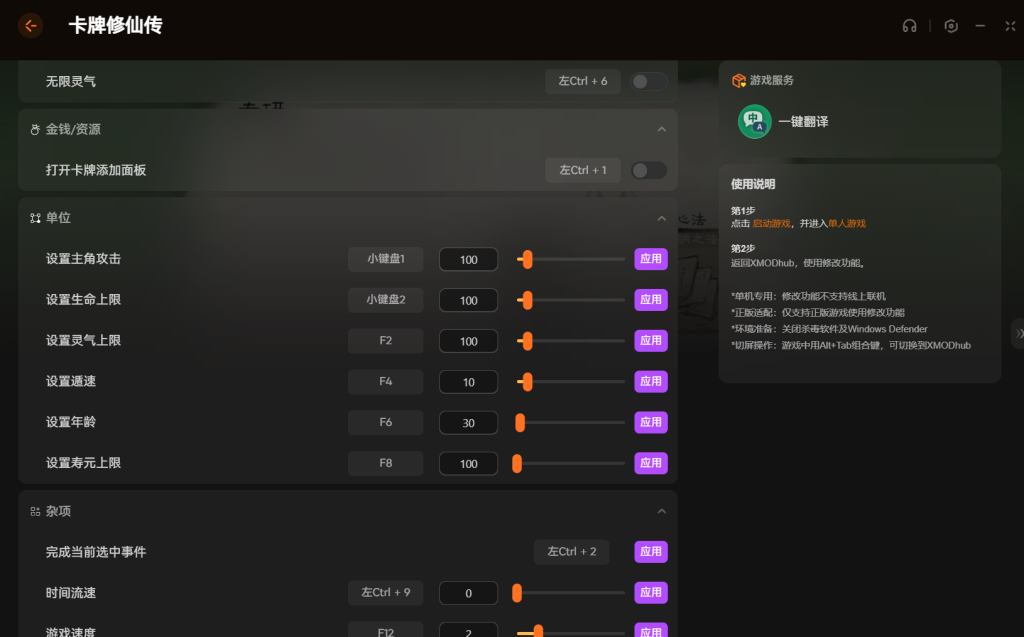This screenshot has width=1024, height=637.
Task: Click the 游戏服务 orange box icon
Action: 739,80
